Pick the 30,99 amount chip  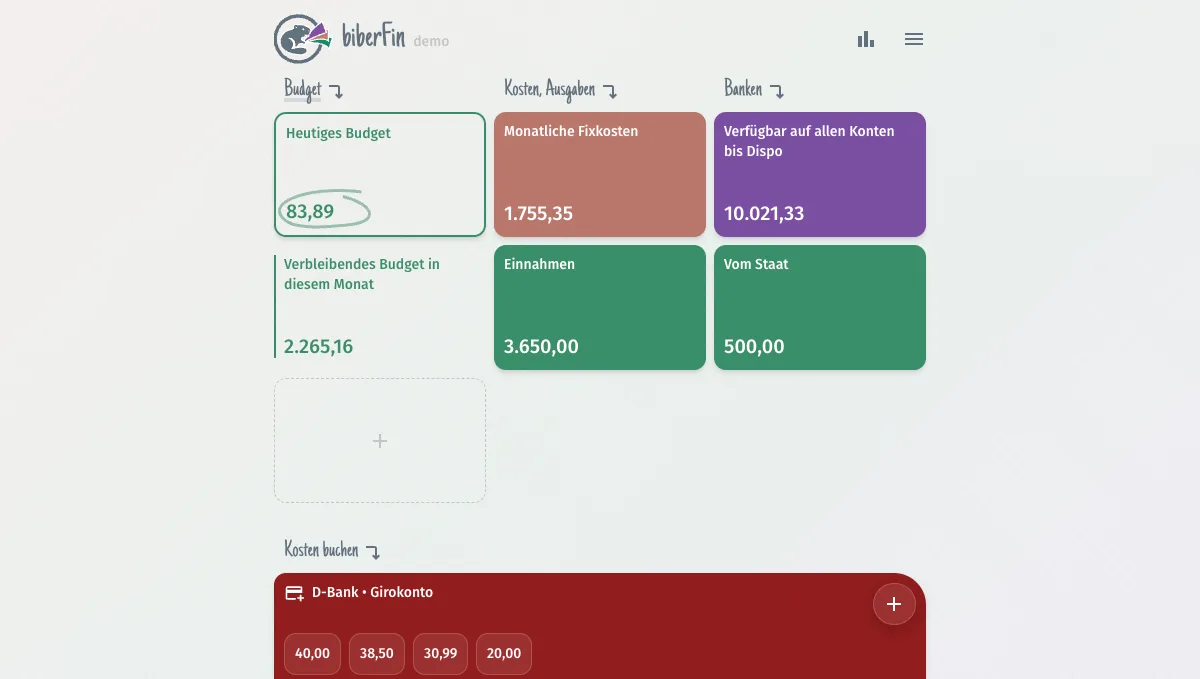click(440, 653)
